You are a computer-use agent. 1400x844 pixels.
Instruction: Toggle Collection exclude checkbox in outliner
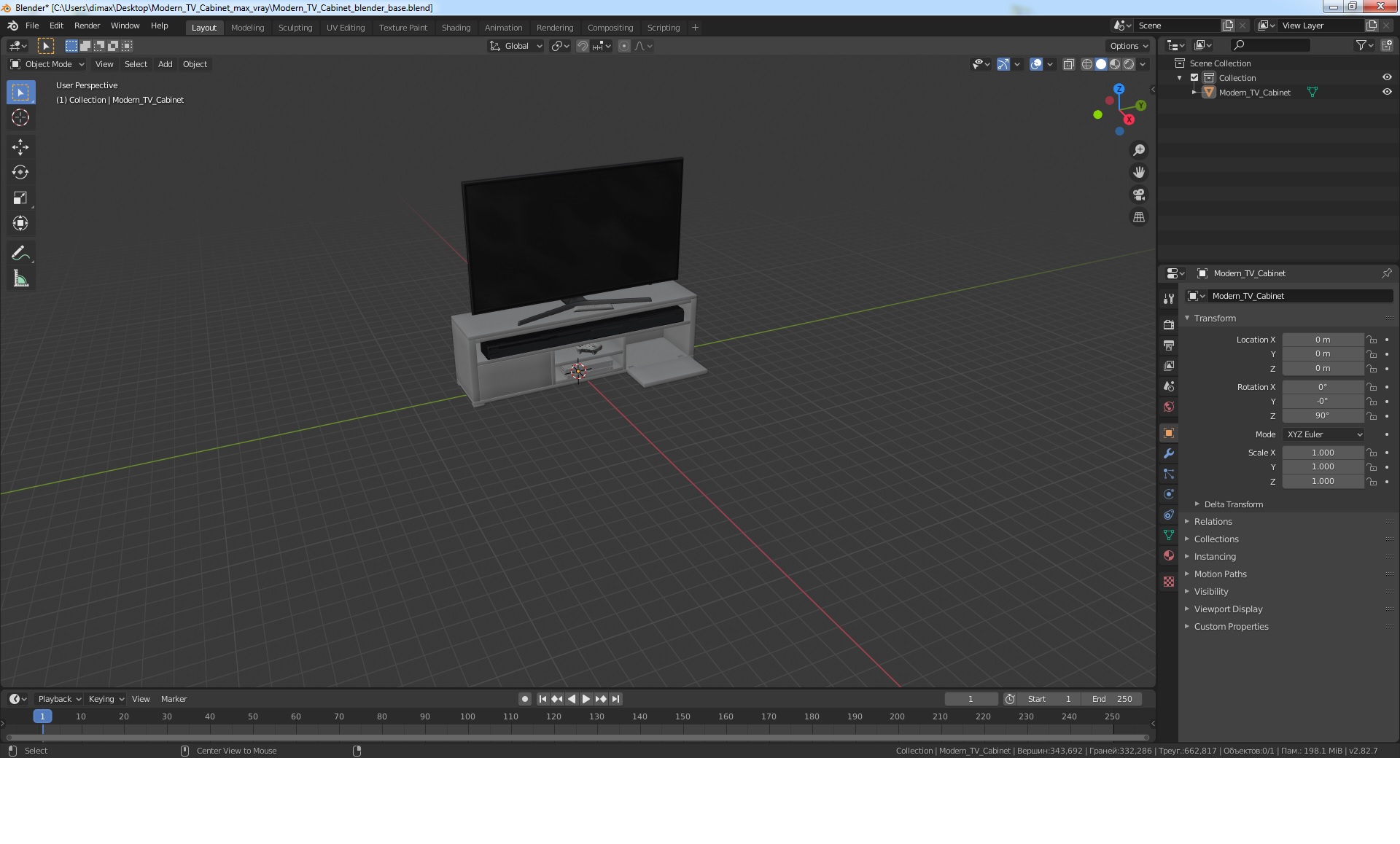[x=1194, y=78]
